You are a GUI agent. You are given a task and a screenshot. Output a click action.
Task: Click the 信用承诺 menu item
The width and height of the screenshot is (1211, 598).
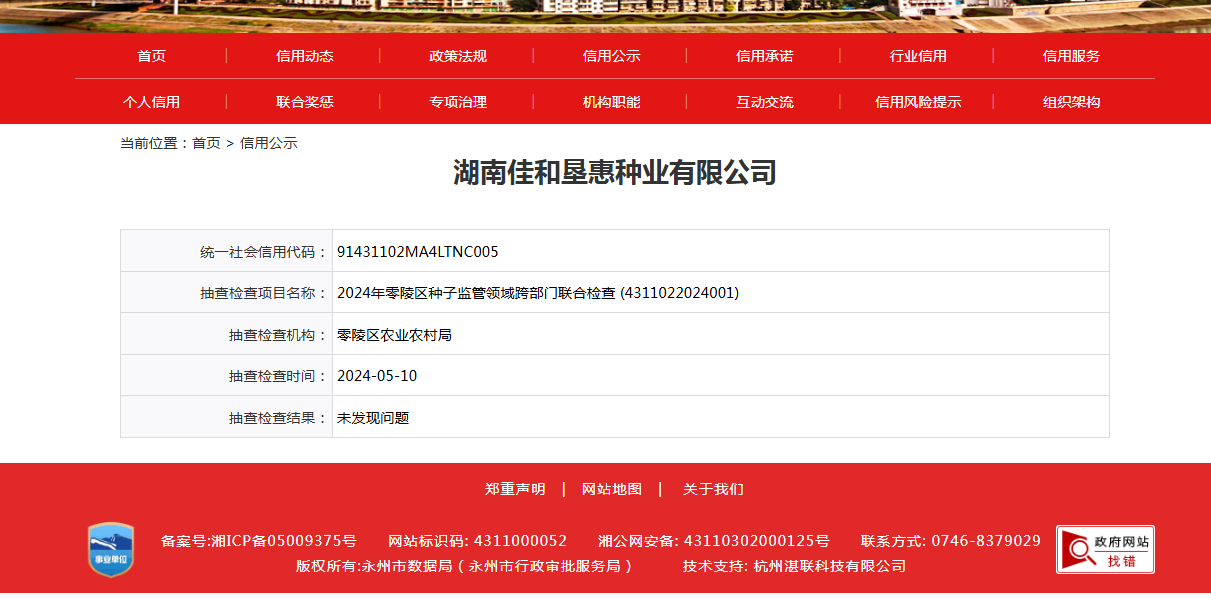765,56
